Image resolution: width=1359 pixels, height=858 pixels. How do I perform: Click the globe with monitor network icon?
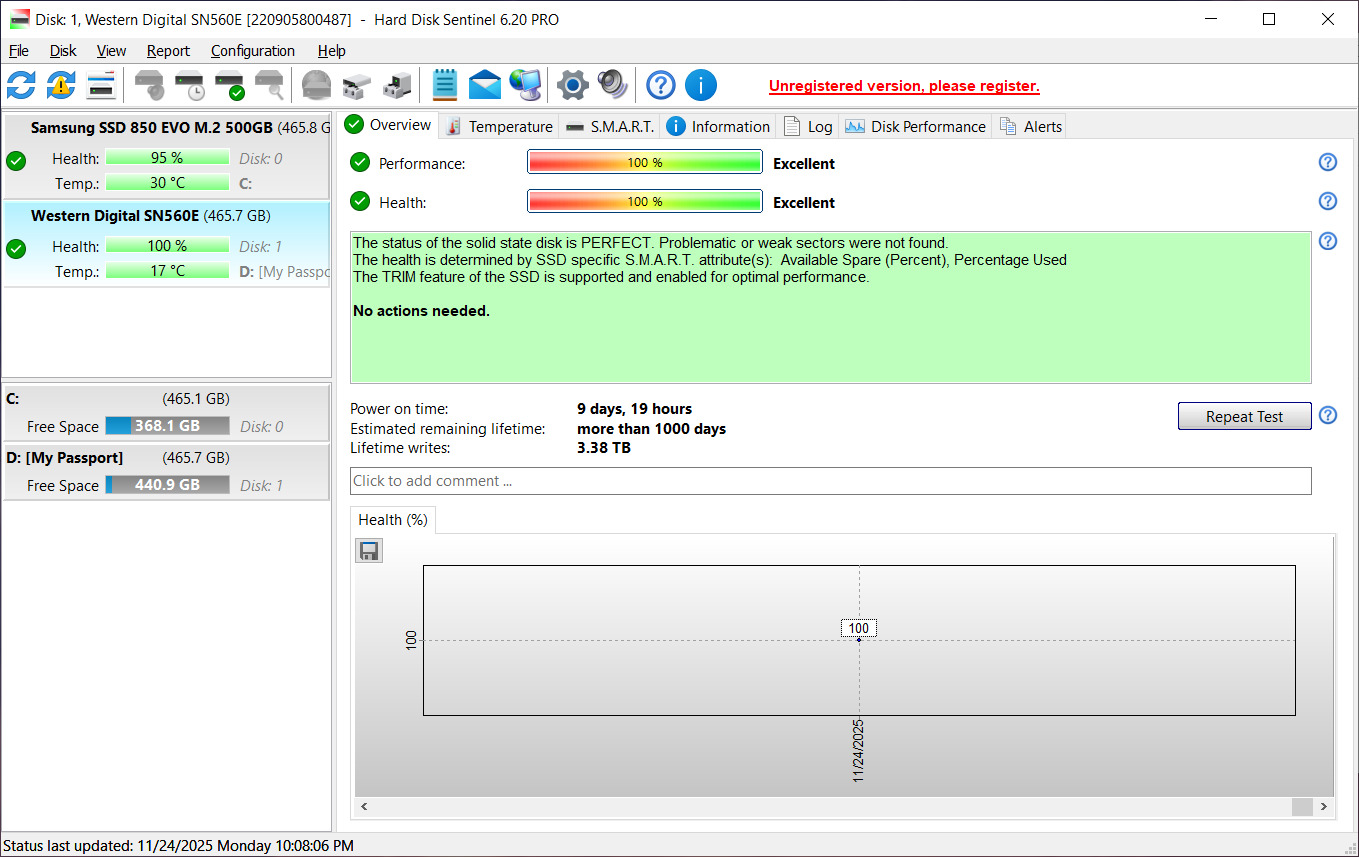(525, 85)
